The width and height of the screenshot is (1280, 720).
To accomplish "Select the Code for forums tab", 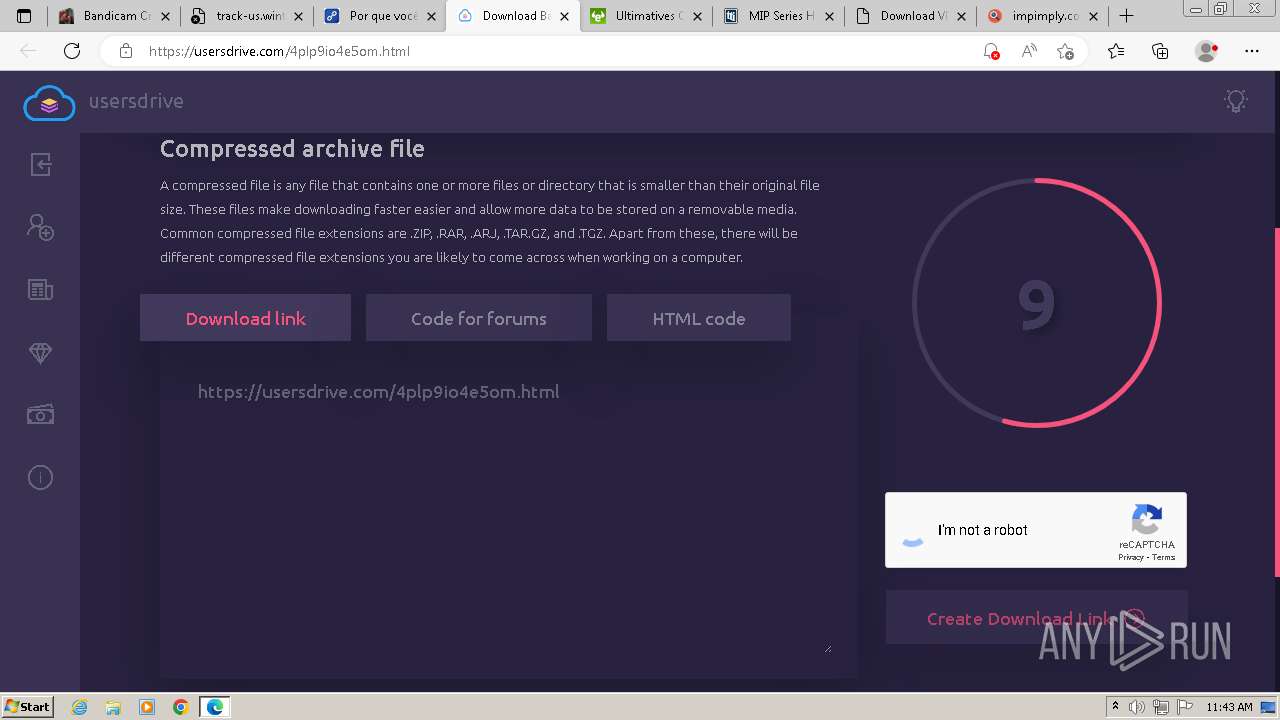I will 478,318.
